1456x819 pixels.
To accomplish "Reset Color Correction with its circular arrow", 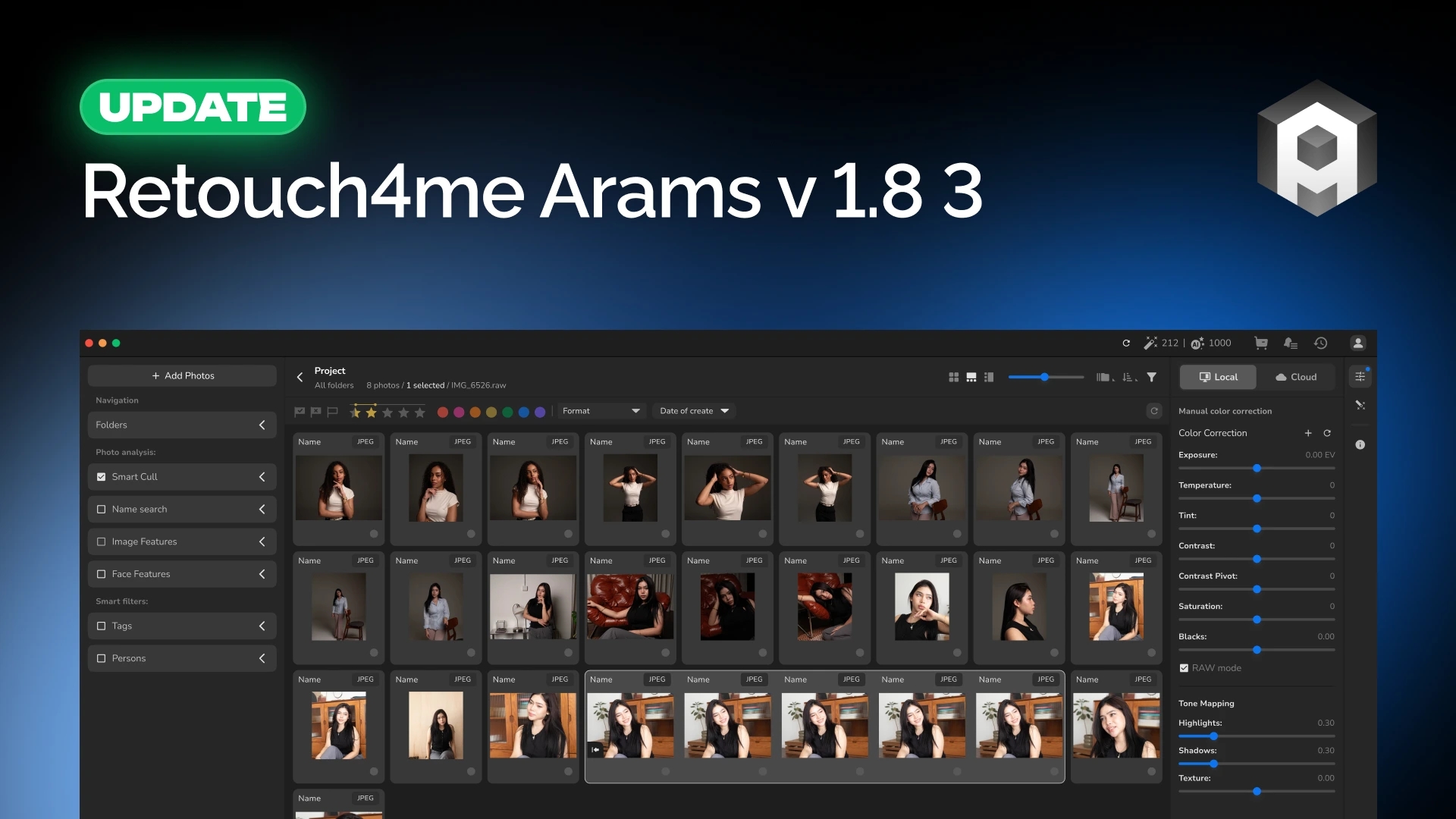I will tap(1327, 433).
